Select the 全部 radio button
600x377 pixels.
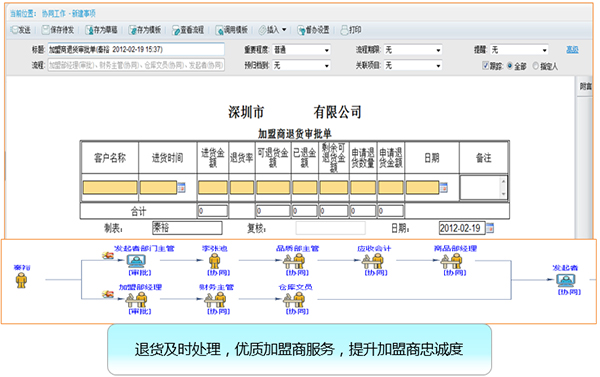coord(510,65)
